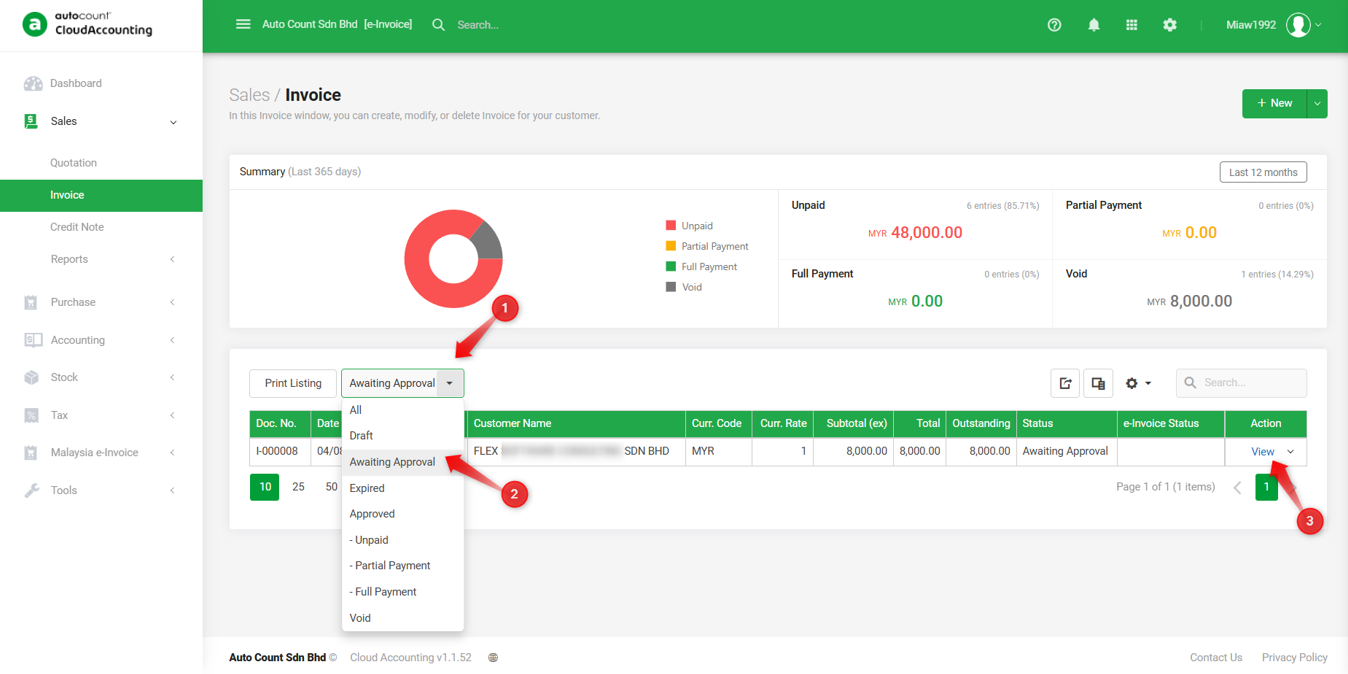Open the grid settings gear dropdown
Viewport: 1348px width, 674px height.
[1138, 383]
